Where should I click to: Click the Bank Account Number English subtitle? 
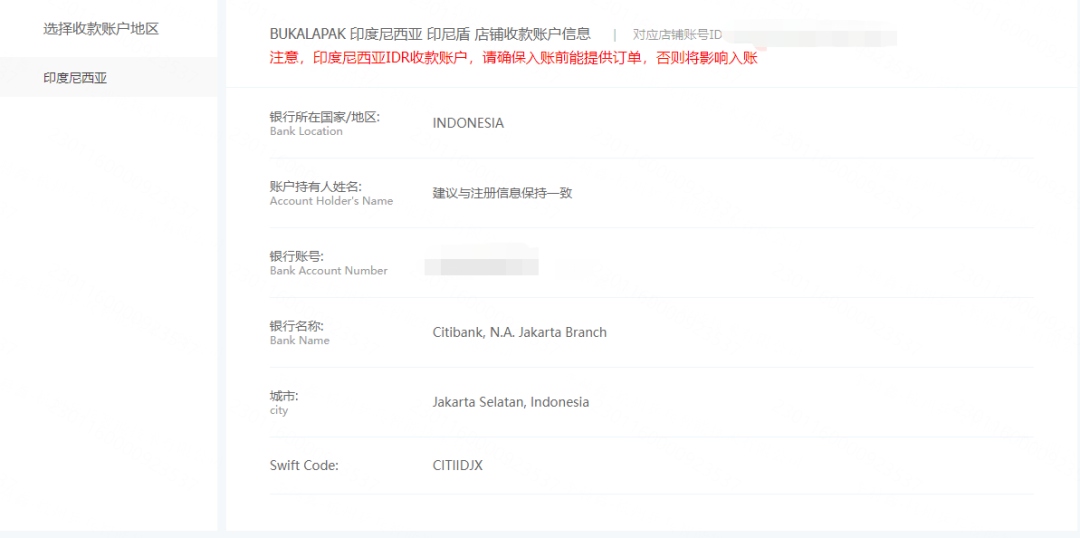coord(328,271)
